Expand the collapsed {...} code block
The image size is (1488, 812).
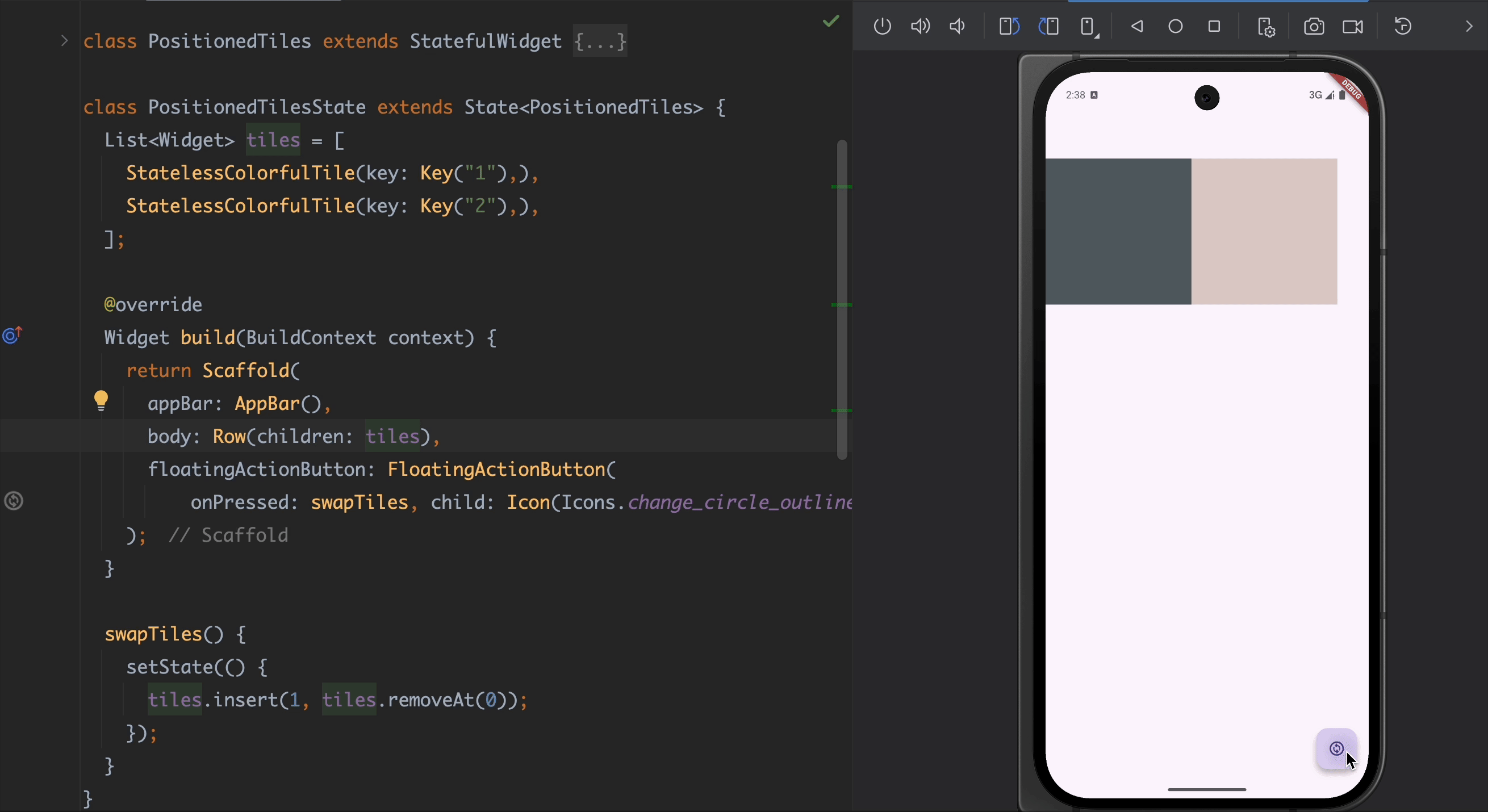click(600, 41)
